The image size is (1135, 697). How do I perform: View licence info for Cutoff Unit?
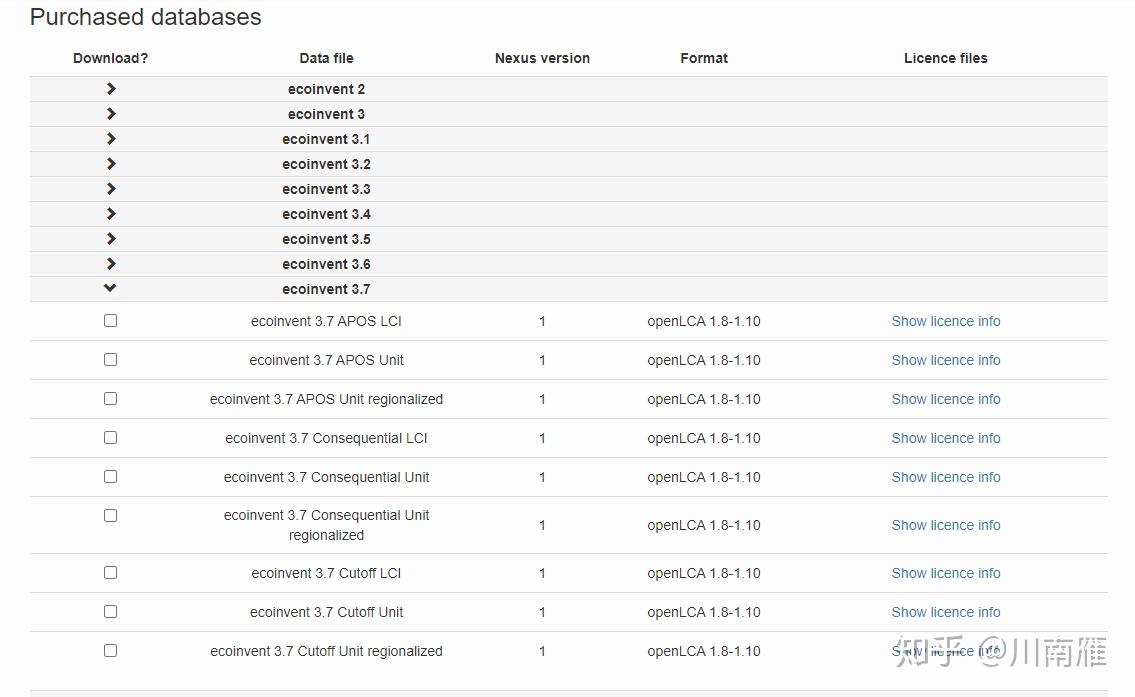pos(945,612)
